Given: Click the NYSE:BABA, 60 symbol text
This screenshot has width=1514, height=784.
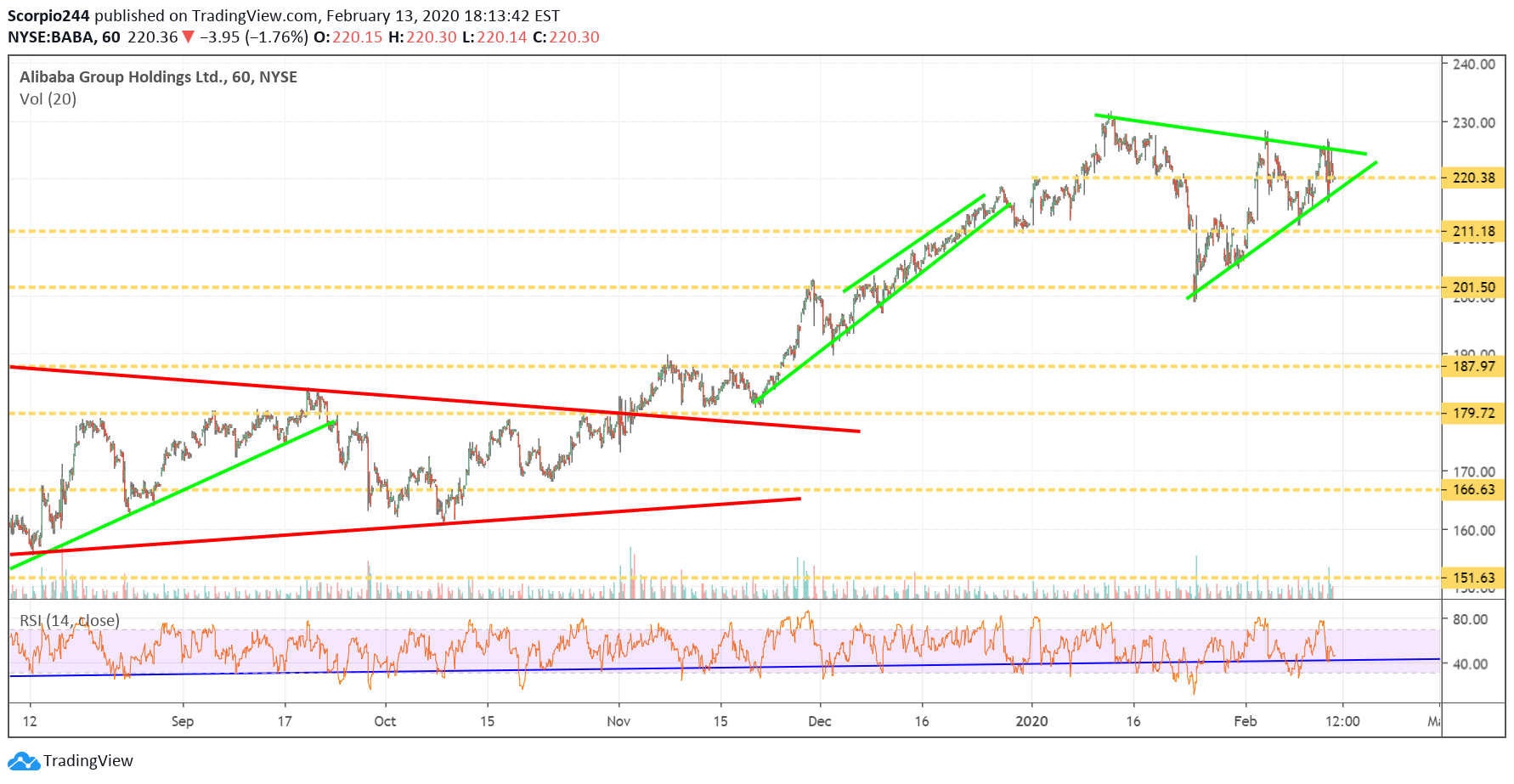Looking at the screenshot, I should (64, 37).
